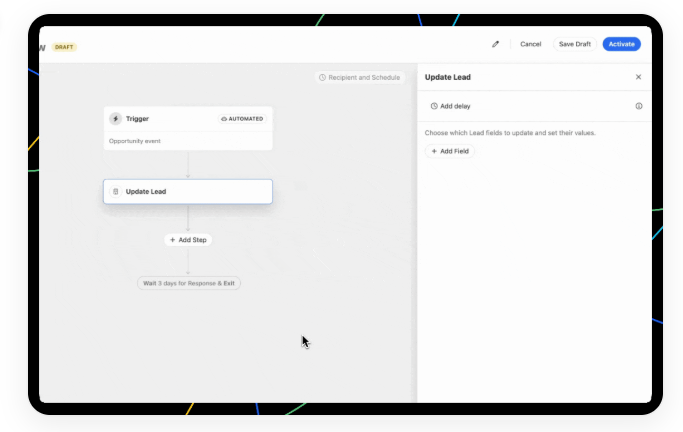Select the Trigger node
The width and height of the screenshot is (683, 432).
[x=188, y=128]
